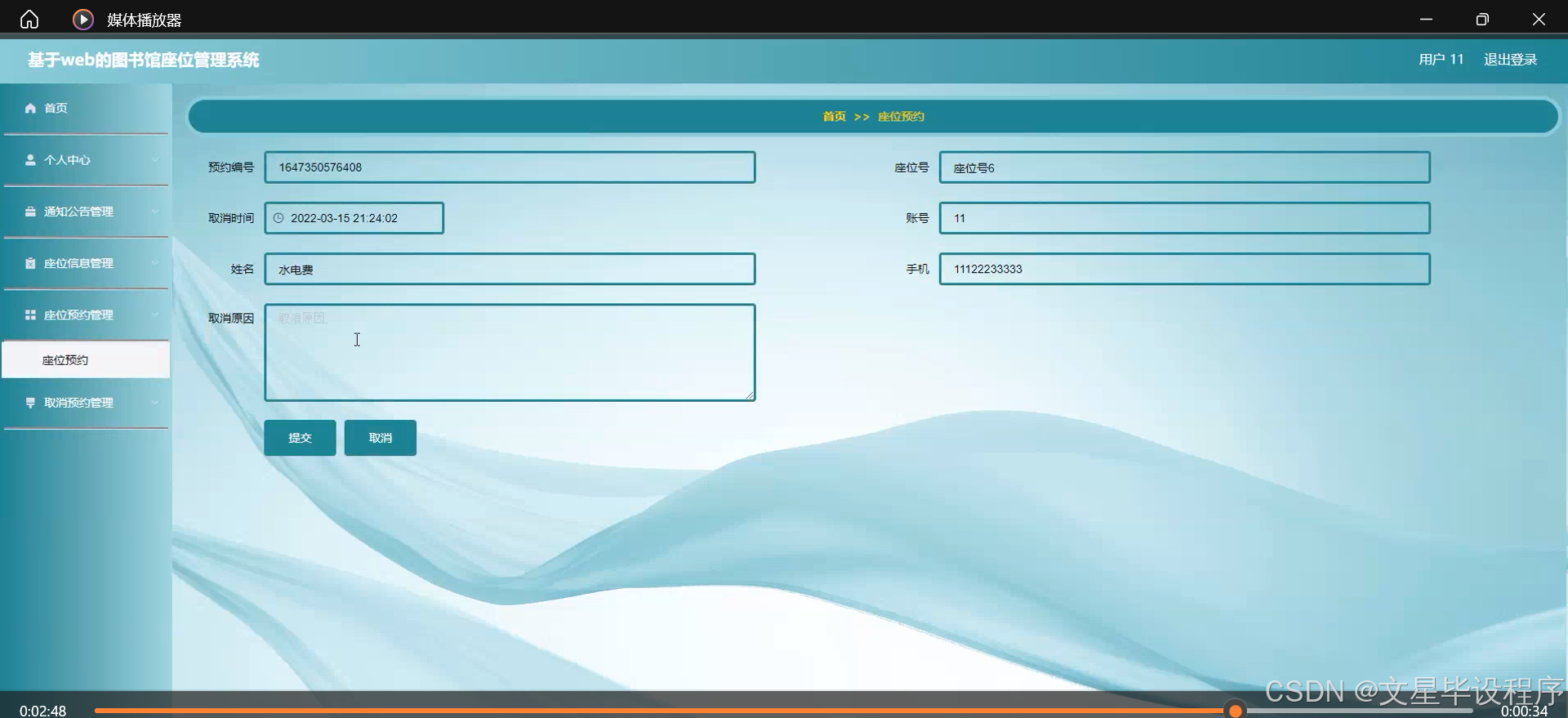Expand the 座位信息管理 chevron
Image resolution: width=1568 pixels, height=718 pixels.
coord(155,263)
